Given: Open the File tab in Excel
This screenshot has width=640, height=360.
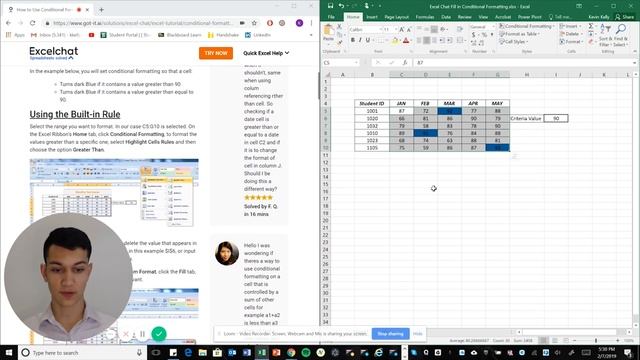Looking at the screenshot, I should (x=331, y=17).
